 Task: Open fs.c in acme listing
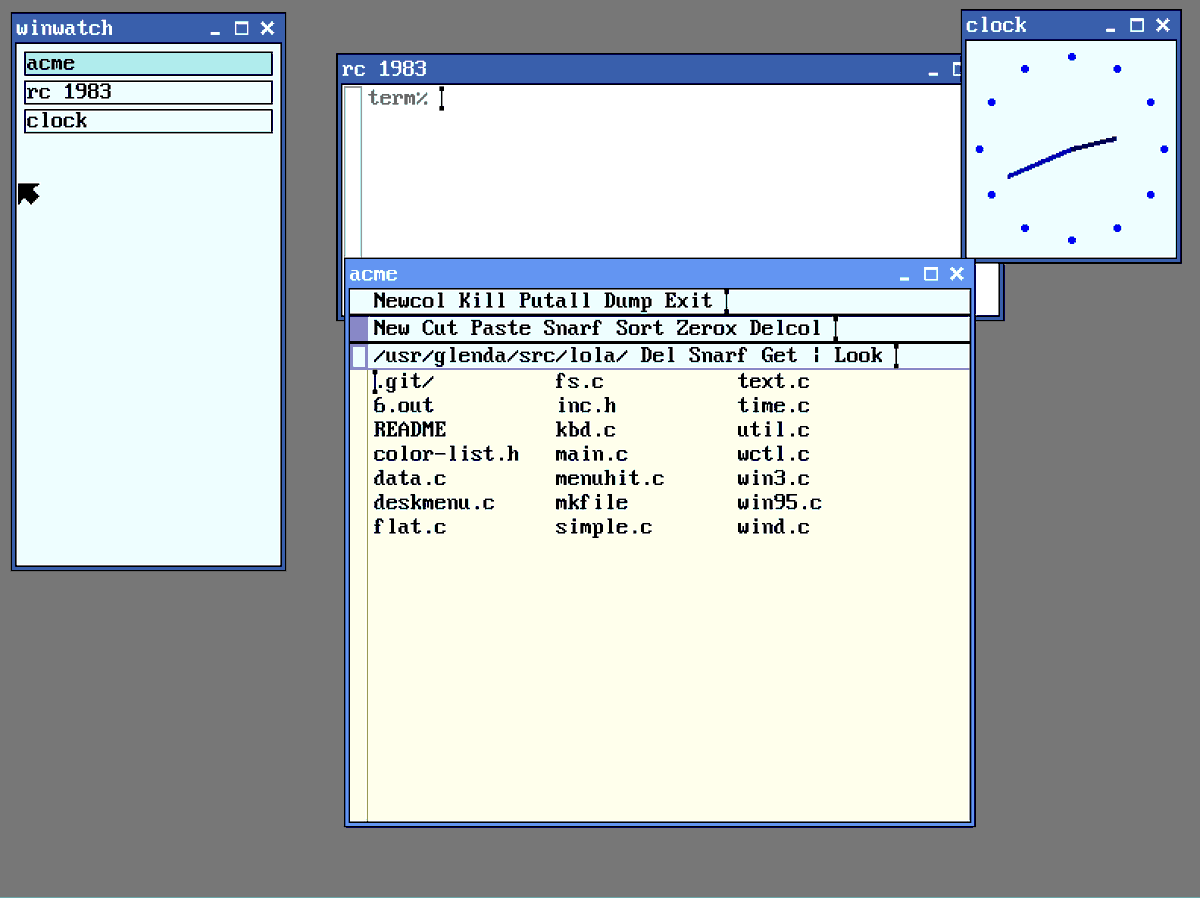[580, 381]
